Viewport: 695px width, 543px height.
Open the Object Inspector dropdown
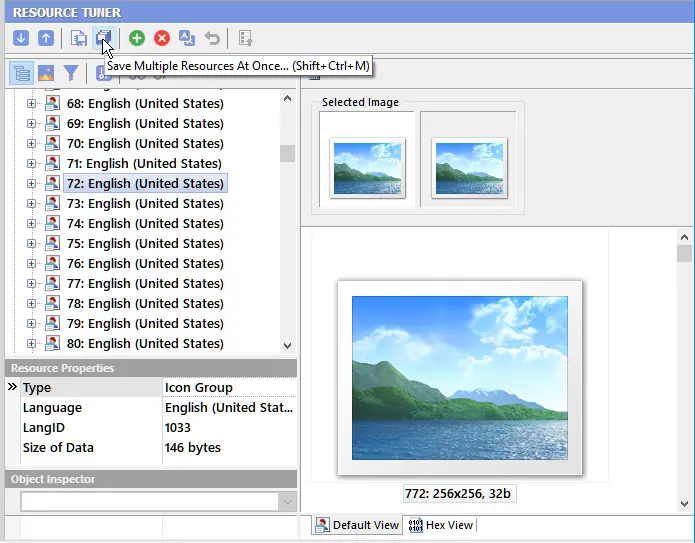287,502
